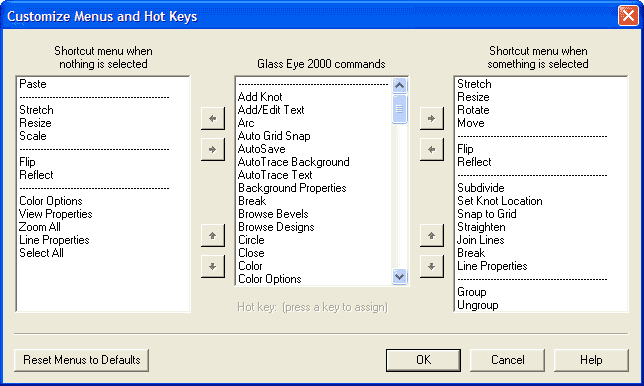644x386 pixels.
Task: Choose AutoTrace Text command
Action: click(x=275, y=175)
